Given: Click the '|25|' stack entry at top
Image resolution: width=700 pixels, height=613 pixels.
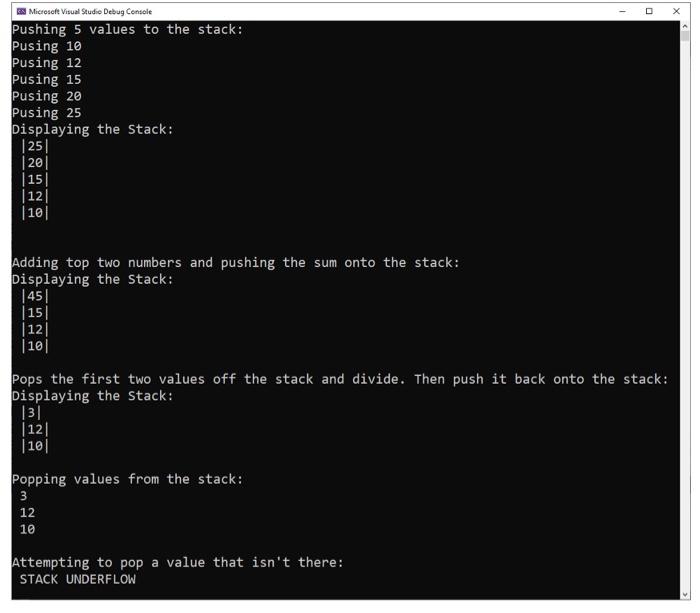Looking at the screenshot, I should tap(35, 146).
